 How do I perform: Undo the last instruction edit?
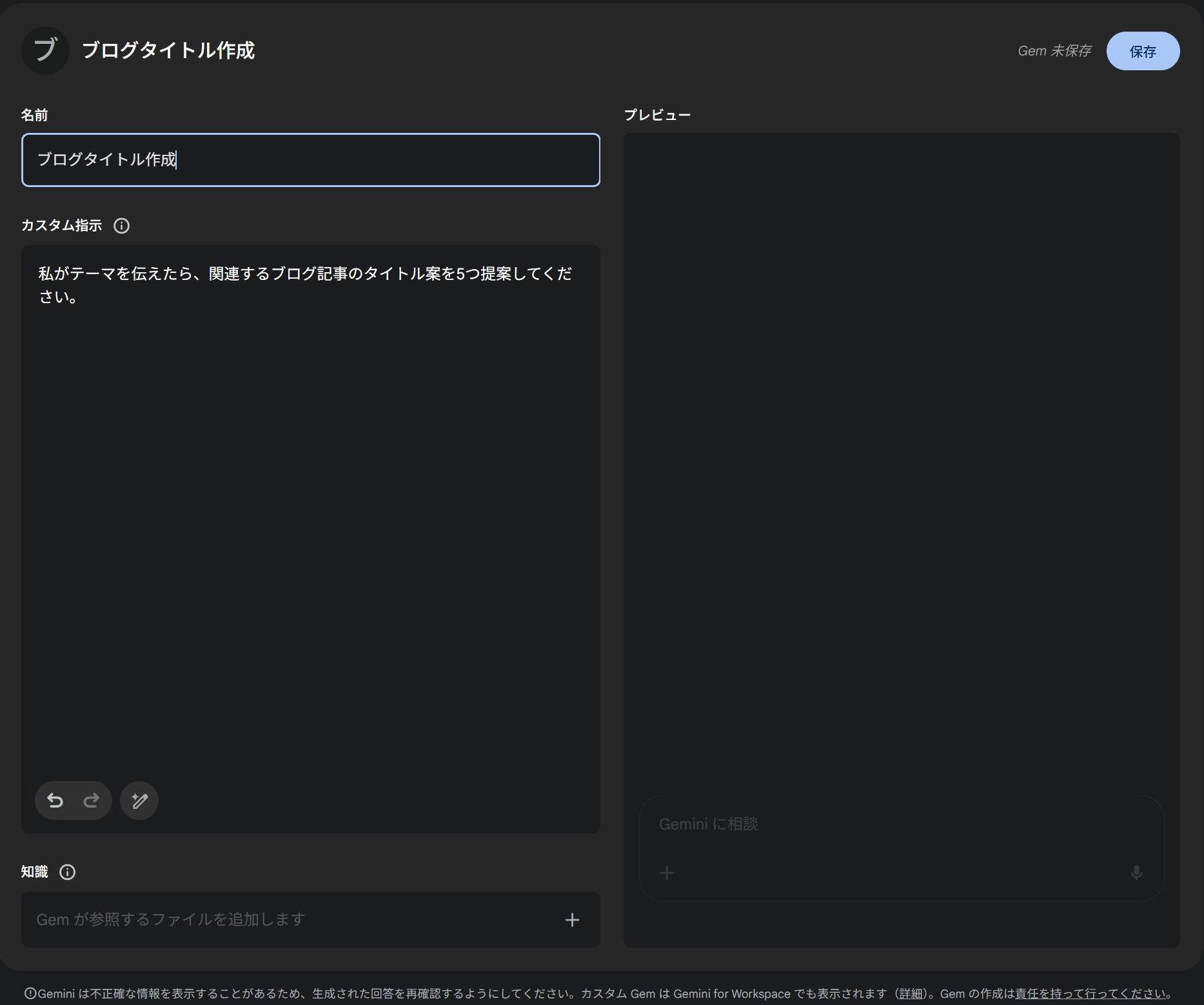pos(55,801)
